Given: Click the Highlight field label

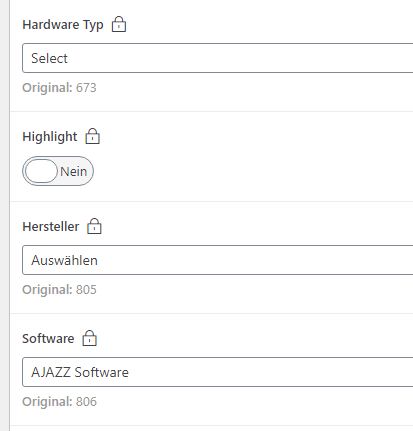Looking at the screenshot, I should click(x=50, y=137).
